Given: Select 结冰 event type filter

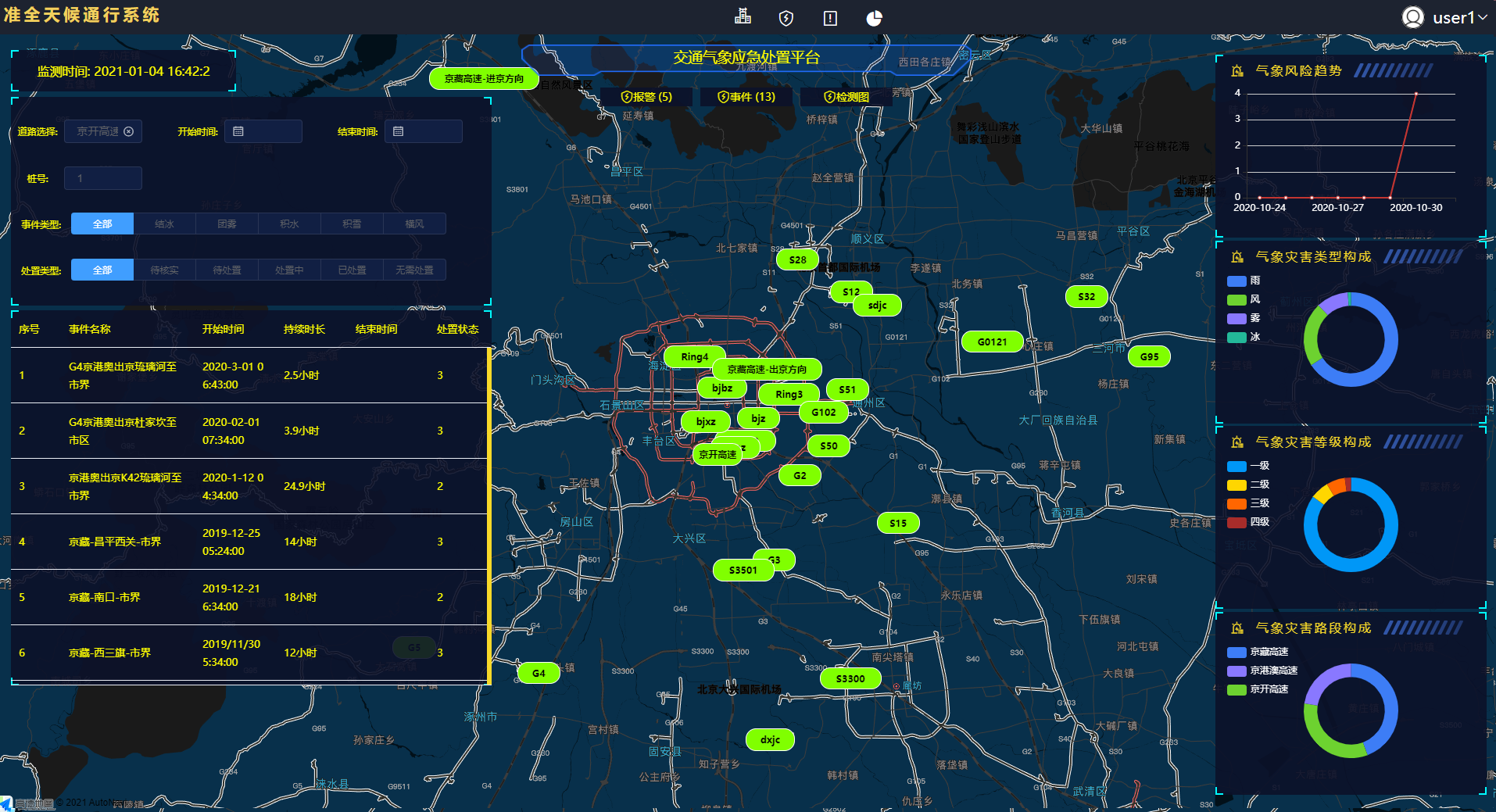Looking at the screenshot, I should (x=164, y=224).
